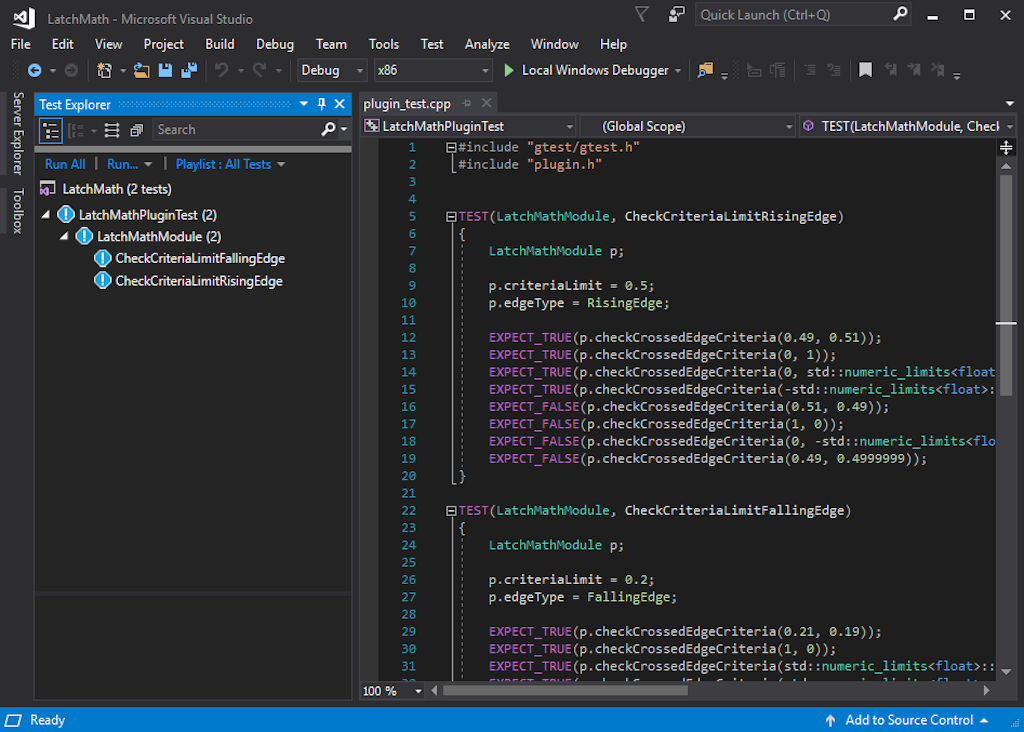This screenshot has height=732, width=1024.
Task: Click the Quick Launch (Ctrl+Q) field
Action: 794,14
